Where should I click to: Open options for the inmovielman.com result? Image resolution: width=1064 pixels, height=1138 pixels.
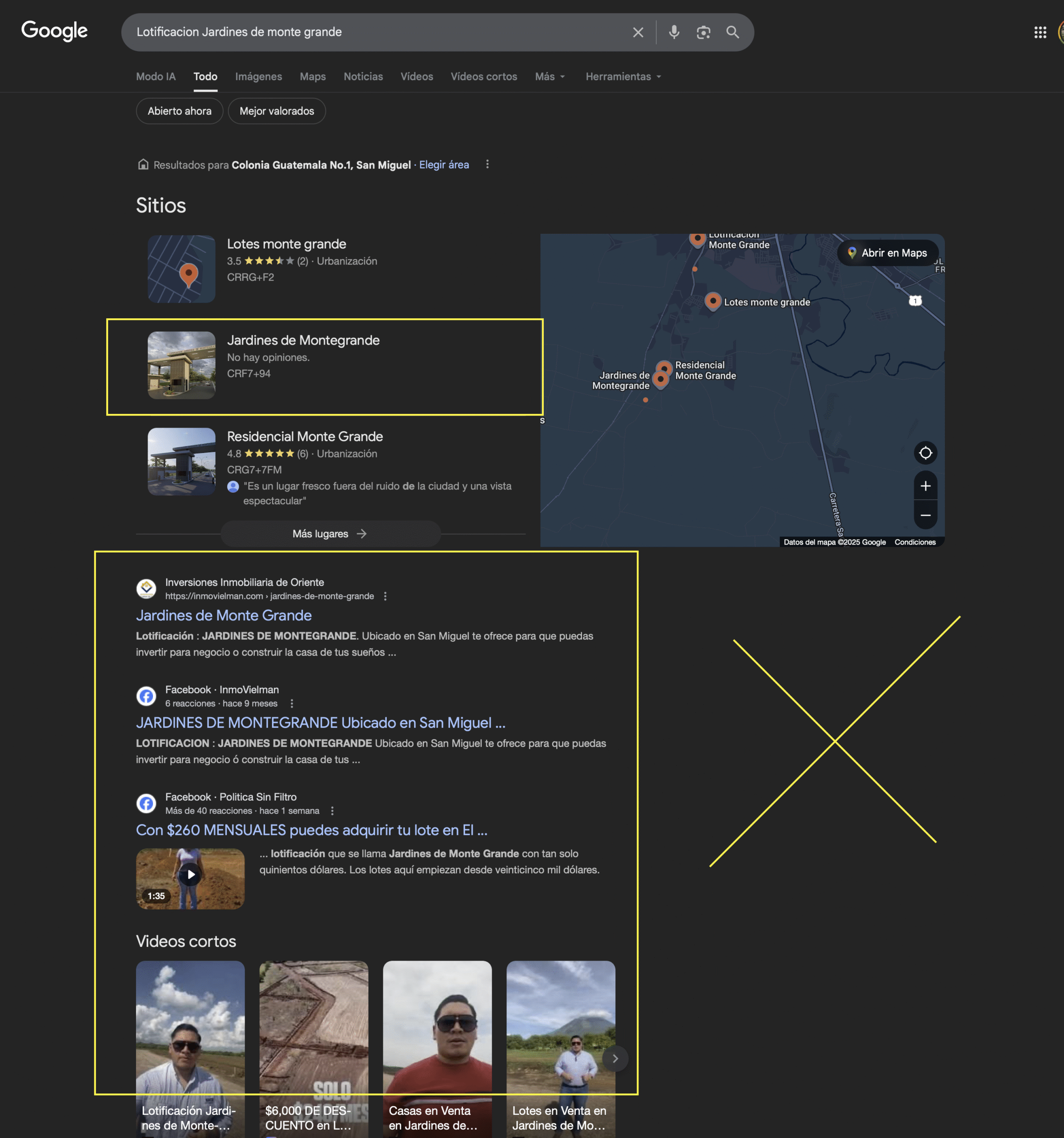coord(385,597)
